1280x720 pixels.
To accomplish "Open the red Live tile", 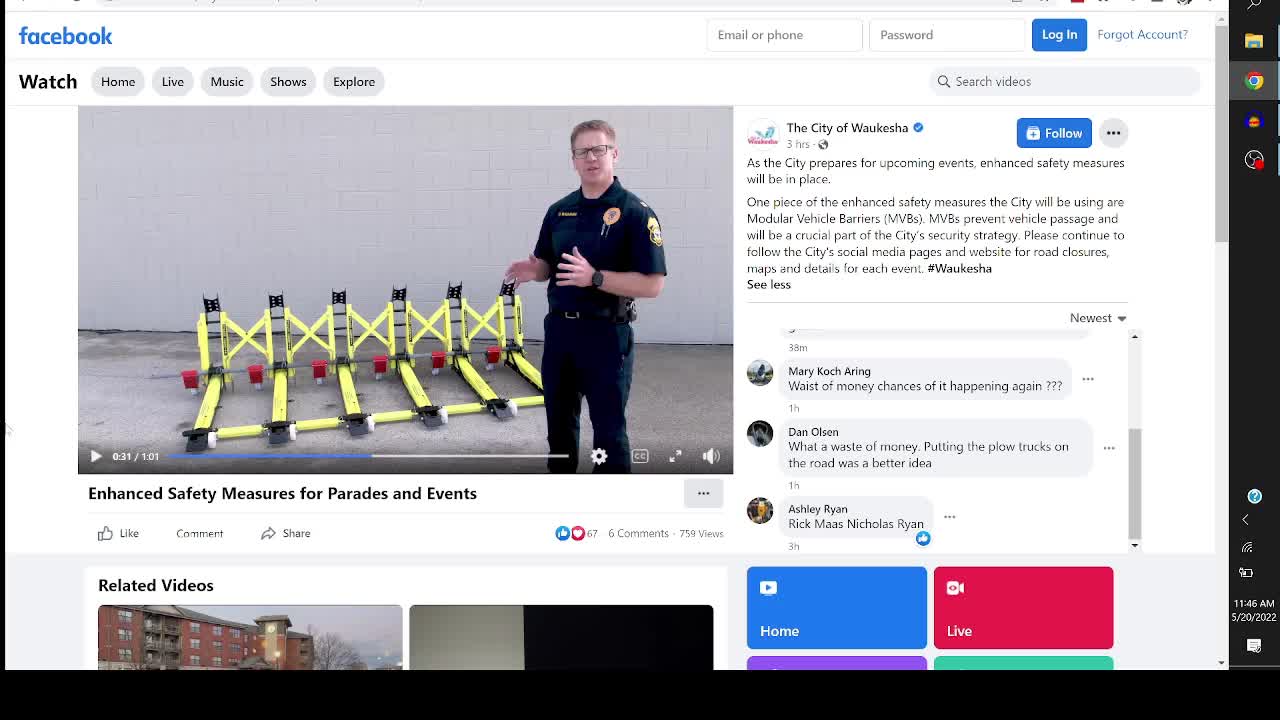I will click(x=1023, y=608).
